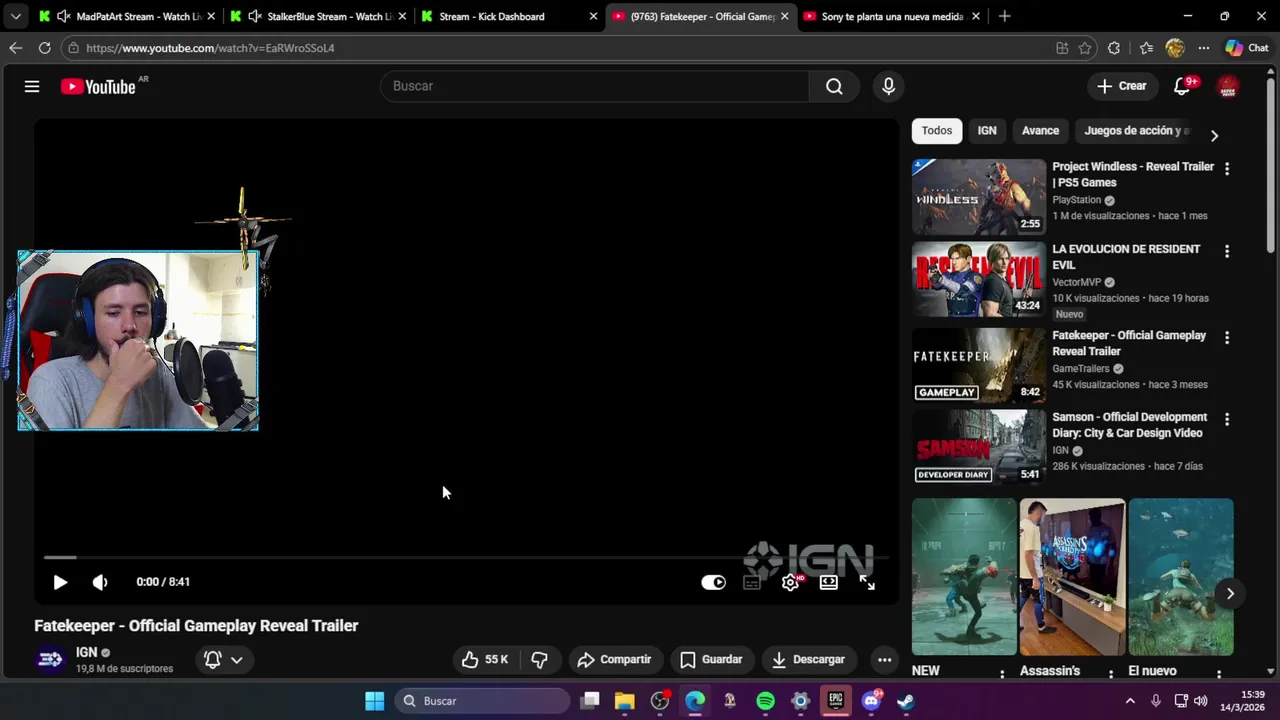Enter fullscreen video mode
1280x720 pixels.
[x=867, y=582]
